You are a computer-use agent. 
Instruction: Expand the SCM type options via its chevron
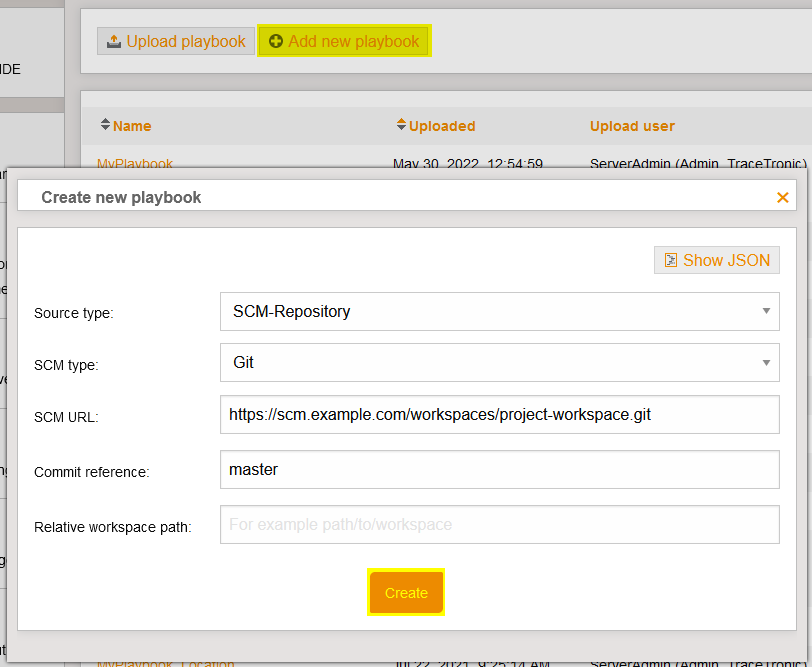tap(767, 363)
